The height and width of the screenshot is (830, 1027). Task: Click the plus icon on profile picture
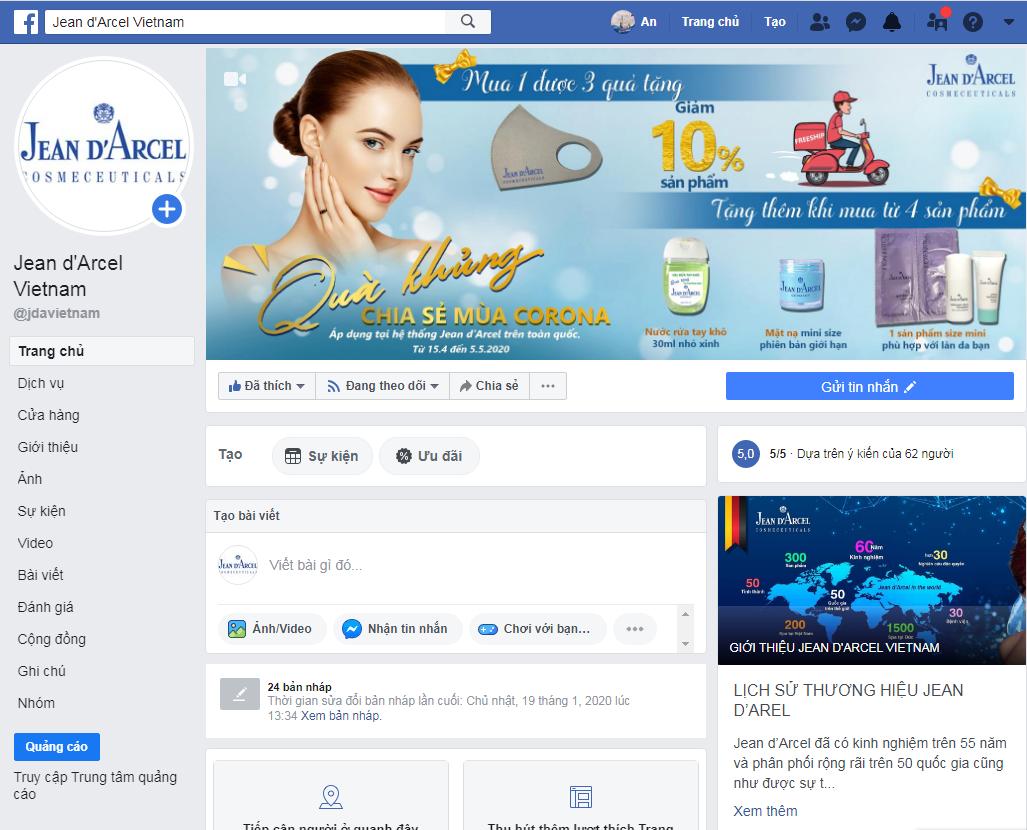click(167, 209)
